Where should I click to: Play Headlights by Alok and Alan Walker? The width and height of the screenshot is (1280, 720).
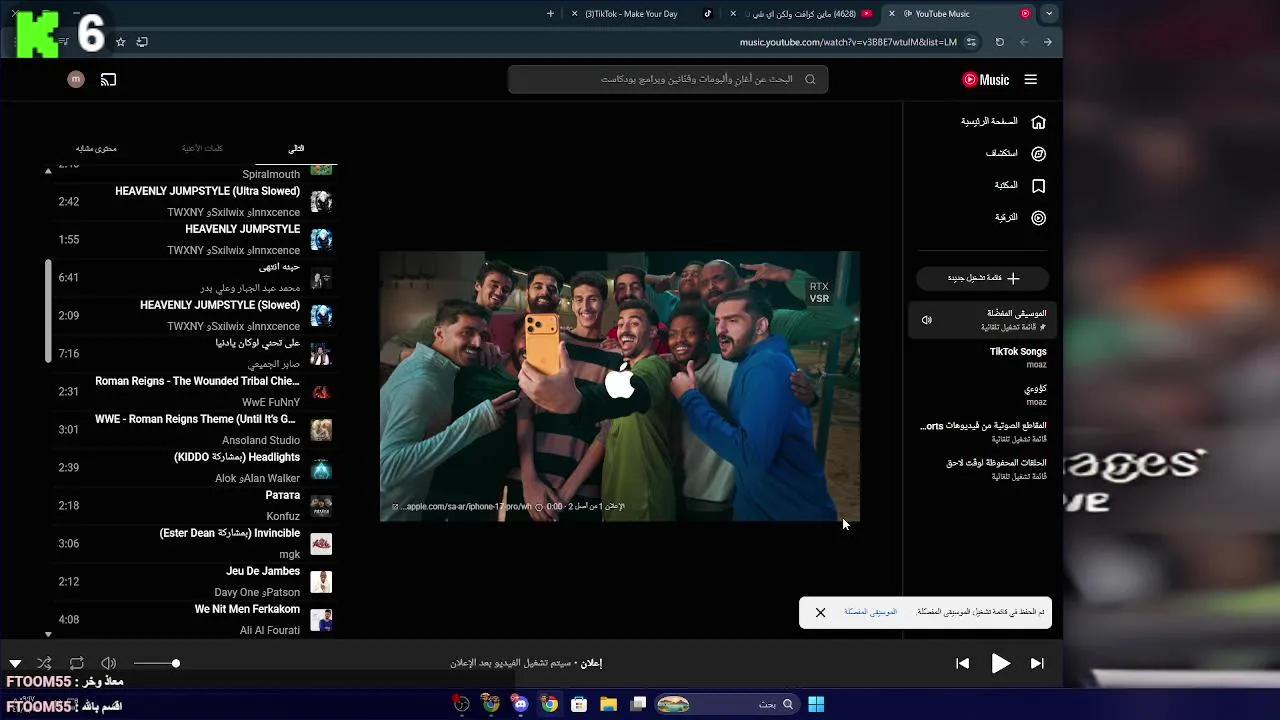(195, 468)
